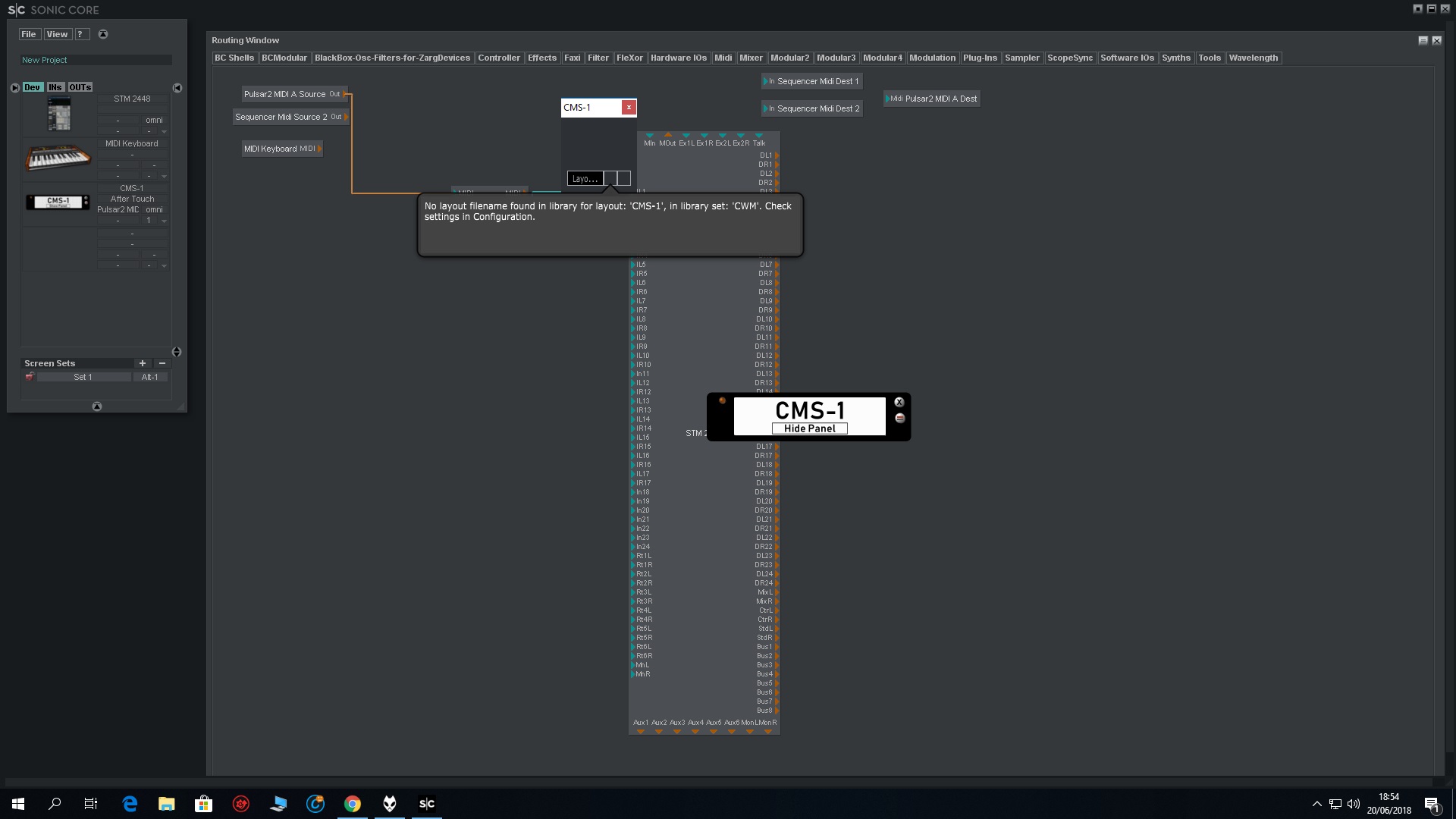Open the BC Shells menu
Viewport: 1456px width, 819px height.
(x=234, y=58)
